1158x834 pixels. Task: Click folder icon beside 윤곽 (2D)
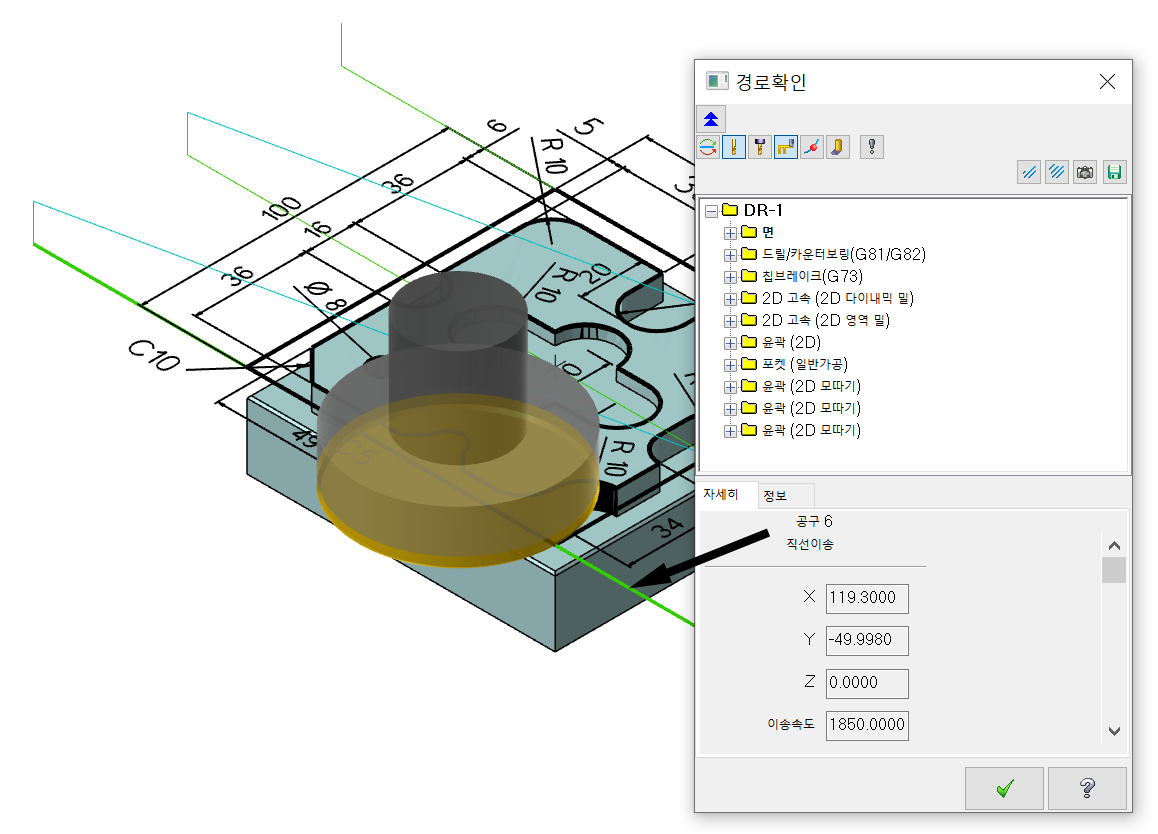pyautogui.click(x=749, y=342)
